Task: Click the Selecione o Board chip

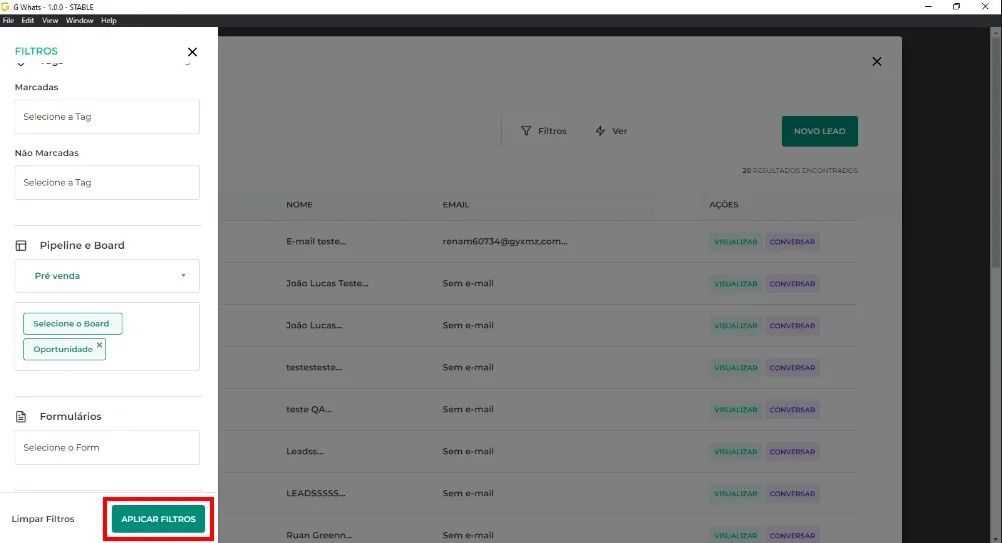Action: (x=73, y=324)
